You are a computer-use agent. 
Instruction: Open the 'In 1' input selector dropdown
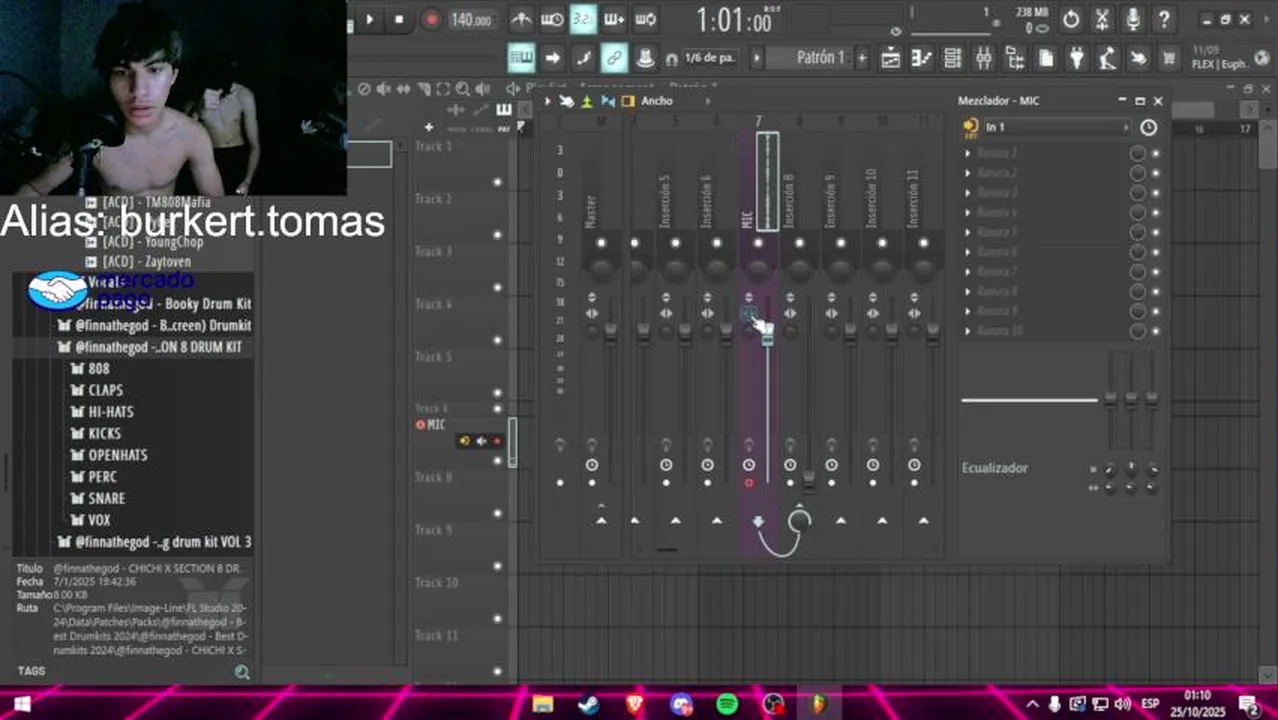[x=1056, y=127]
